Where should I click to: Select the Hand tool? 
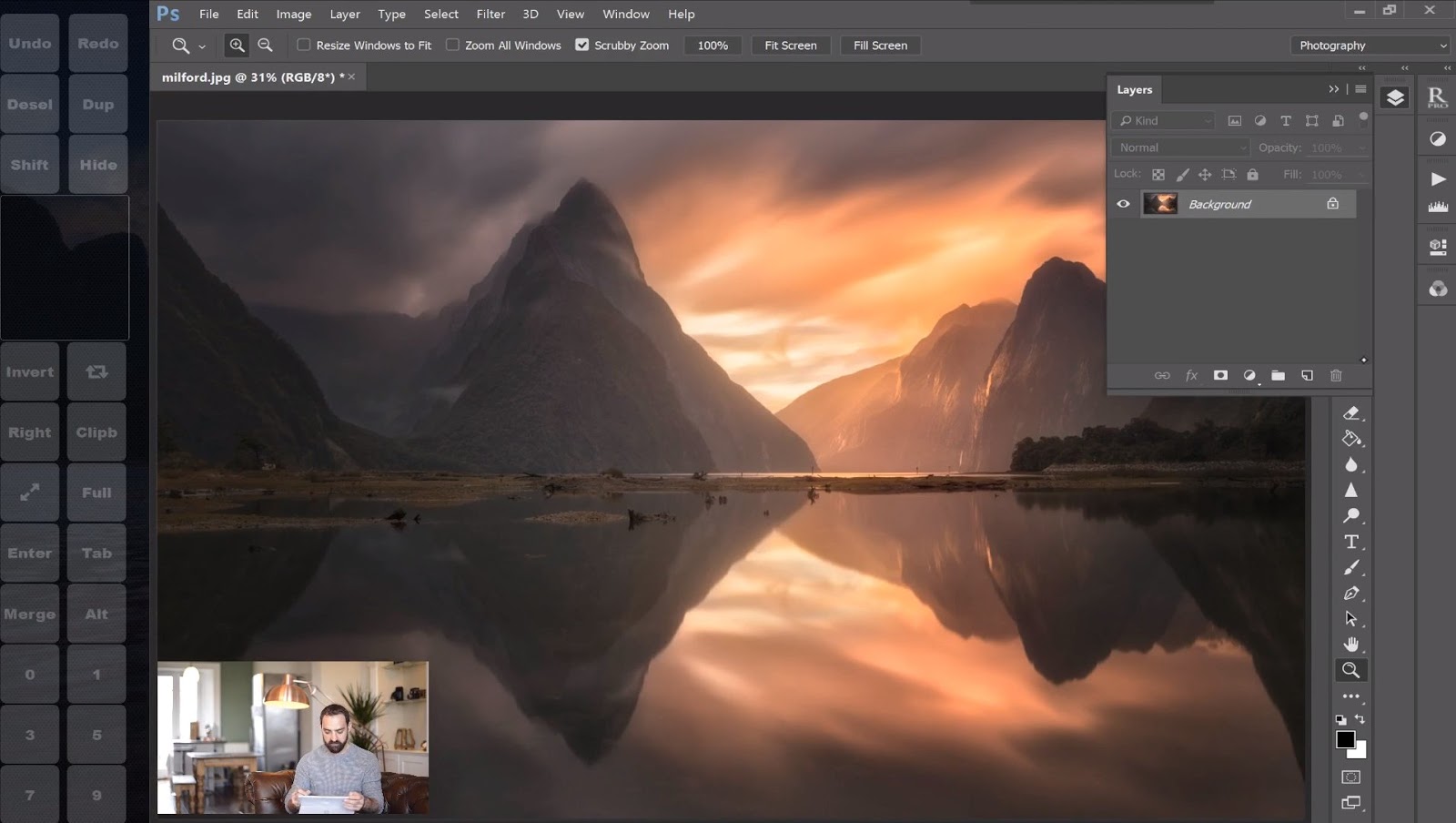click(x=1352, y=645)
